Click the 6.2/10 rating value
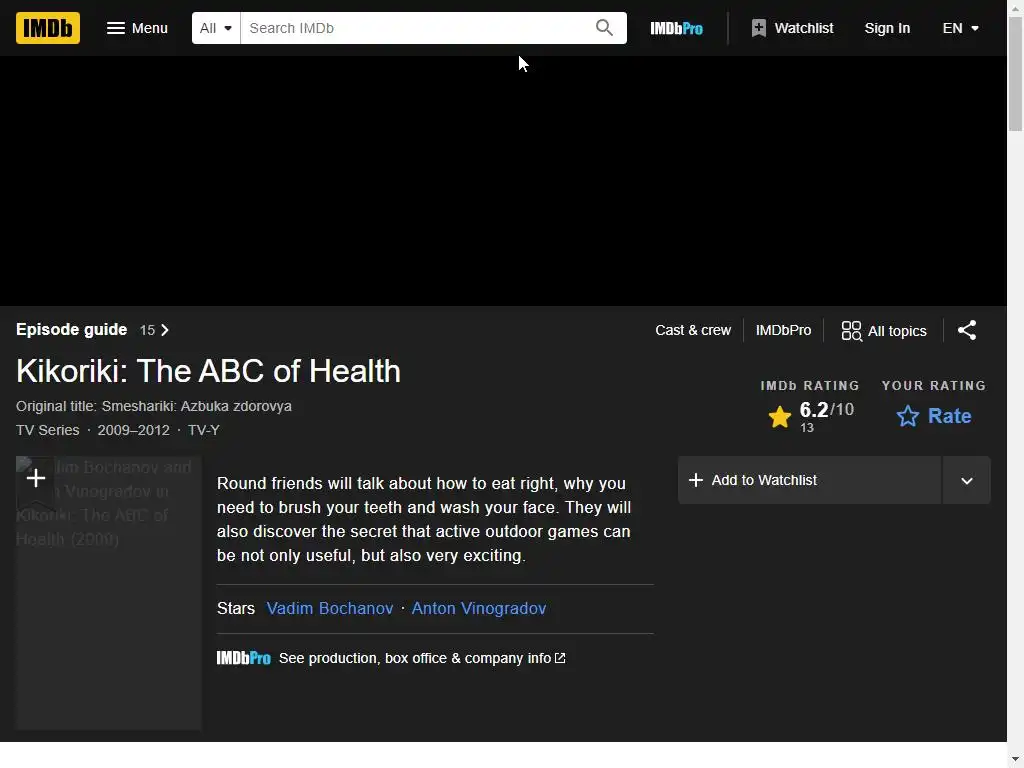 pos(826,409)
